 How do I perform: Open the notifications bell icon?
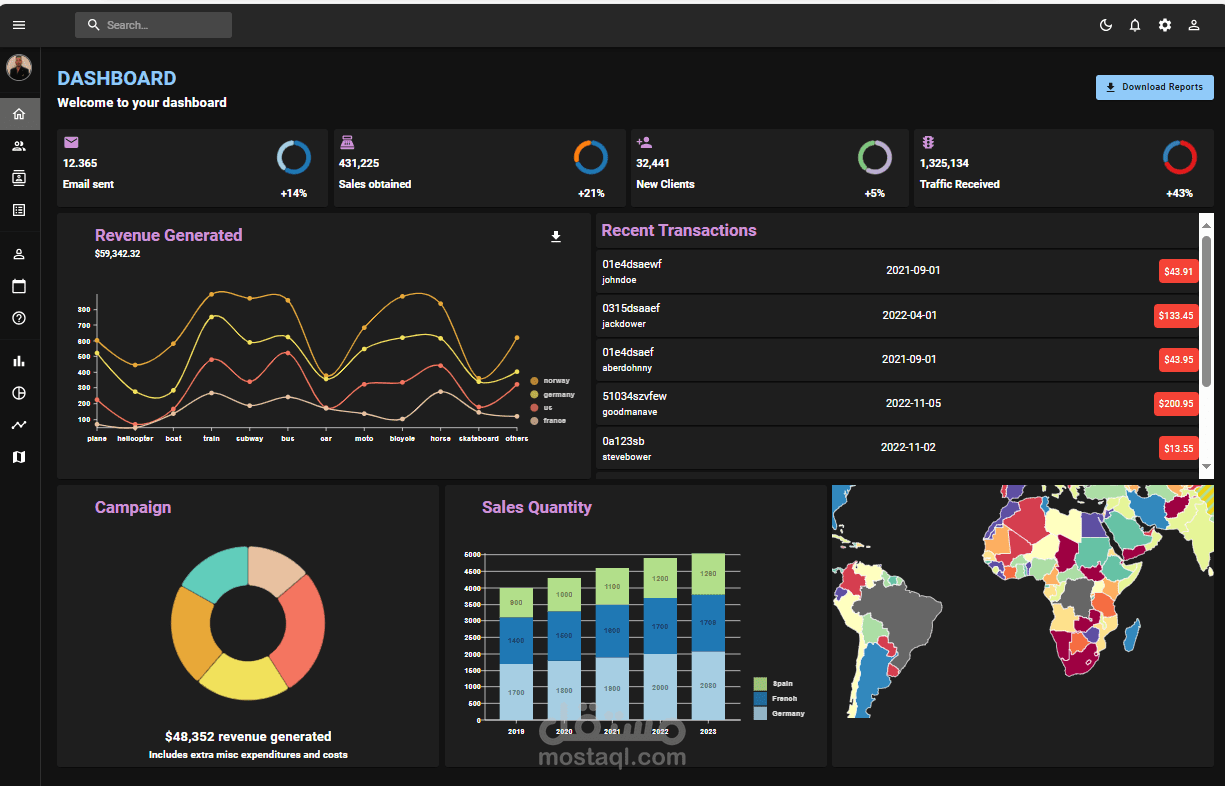(x=1135, y=25)
